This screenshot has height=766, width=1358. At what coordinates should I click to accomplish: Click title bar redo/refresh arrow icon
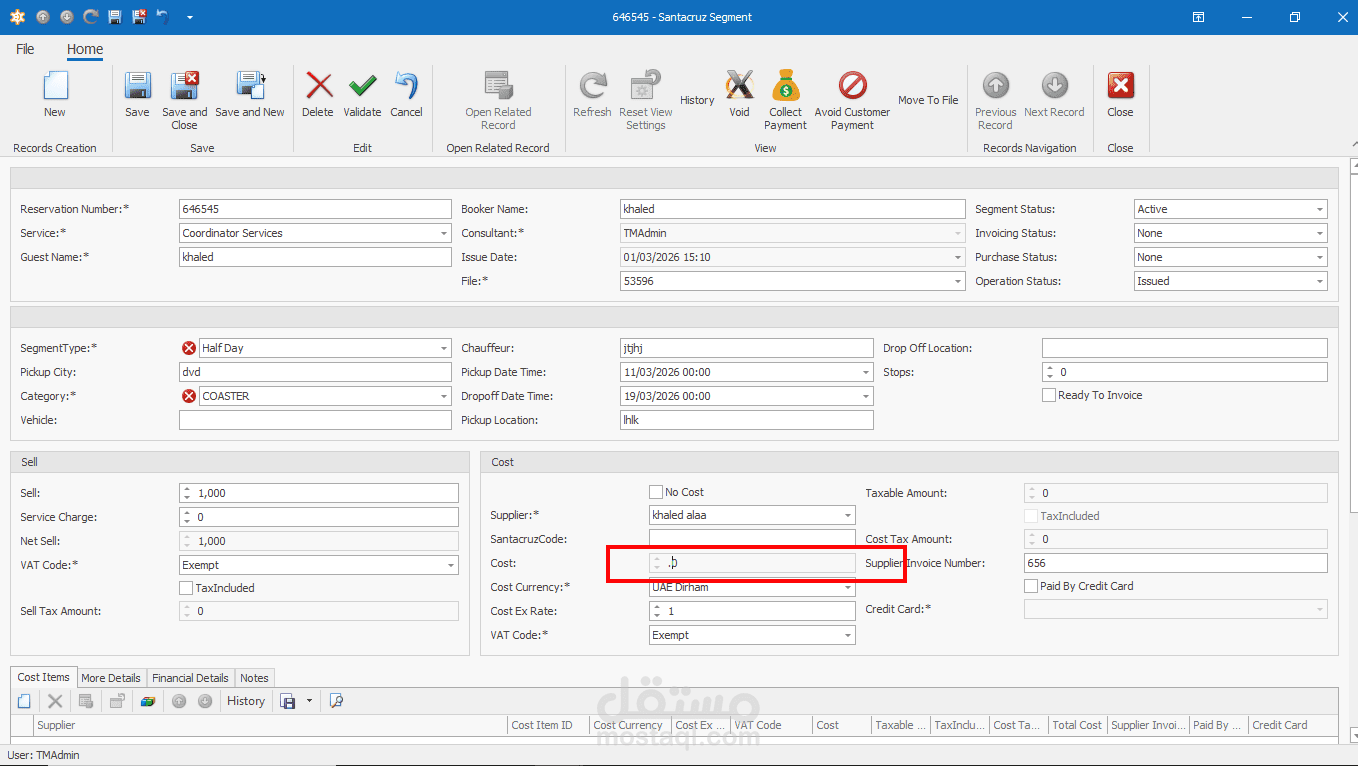pos(91,17)
